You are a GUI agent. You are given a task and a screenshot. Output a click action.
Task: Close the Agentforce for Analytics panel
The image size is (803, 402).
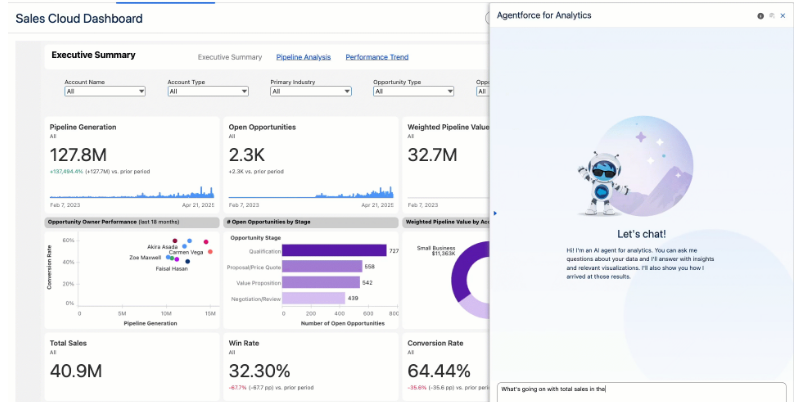(783, 16)
